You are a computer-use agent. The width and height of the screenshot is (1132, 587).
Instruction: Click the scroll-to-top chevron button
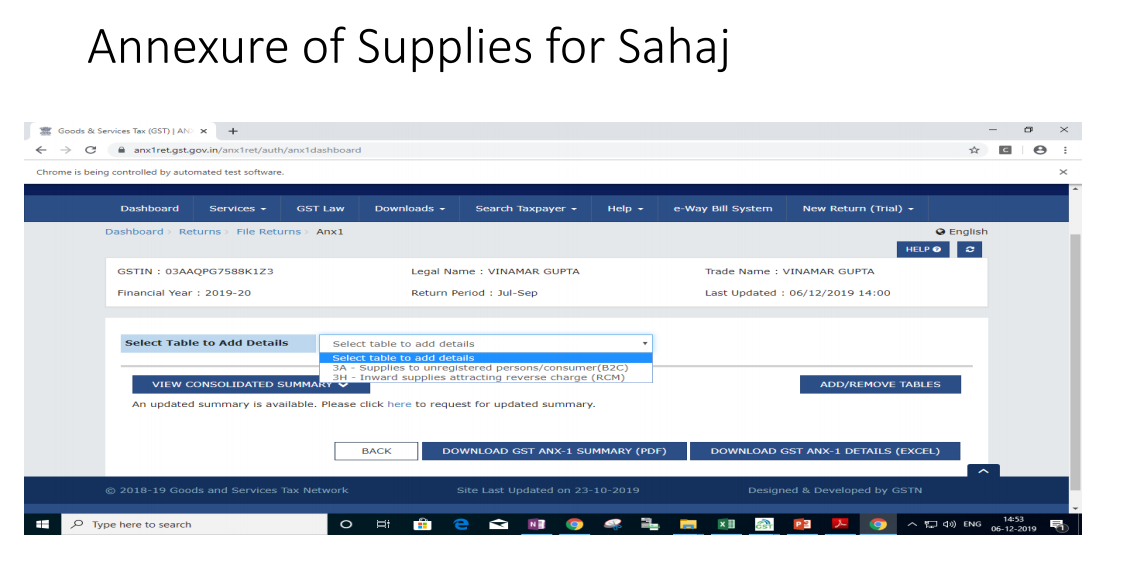tap(983, 471)
